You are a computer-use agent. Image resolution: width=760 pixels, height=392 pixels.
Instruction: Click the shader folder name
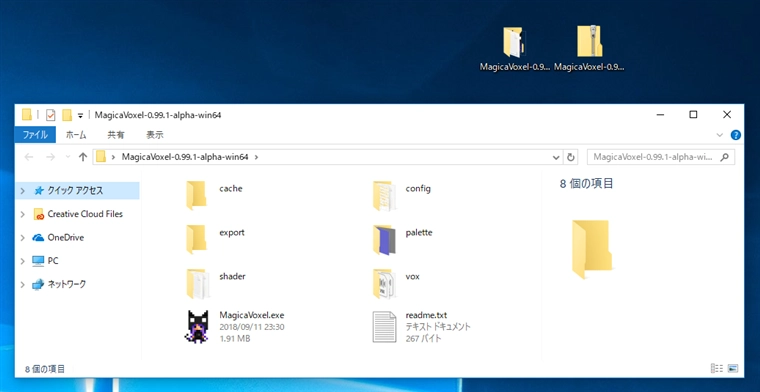tap(232, 276)
